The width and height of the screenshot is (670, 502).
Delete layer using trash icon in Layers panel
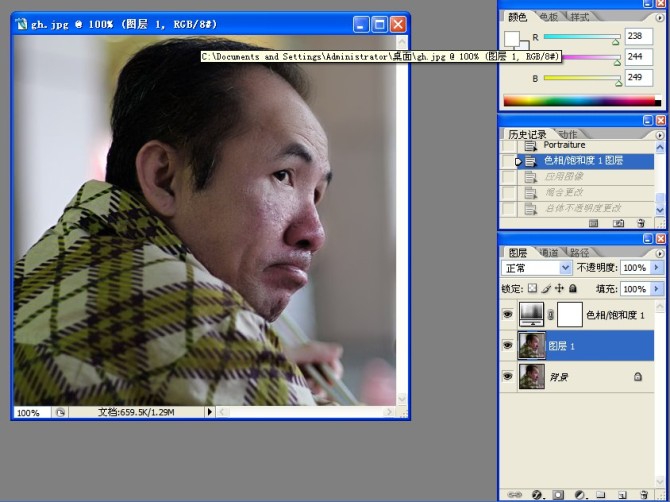(x=643, y=494)
